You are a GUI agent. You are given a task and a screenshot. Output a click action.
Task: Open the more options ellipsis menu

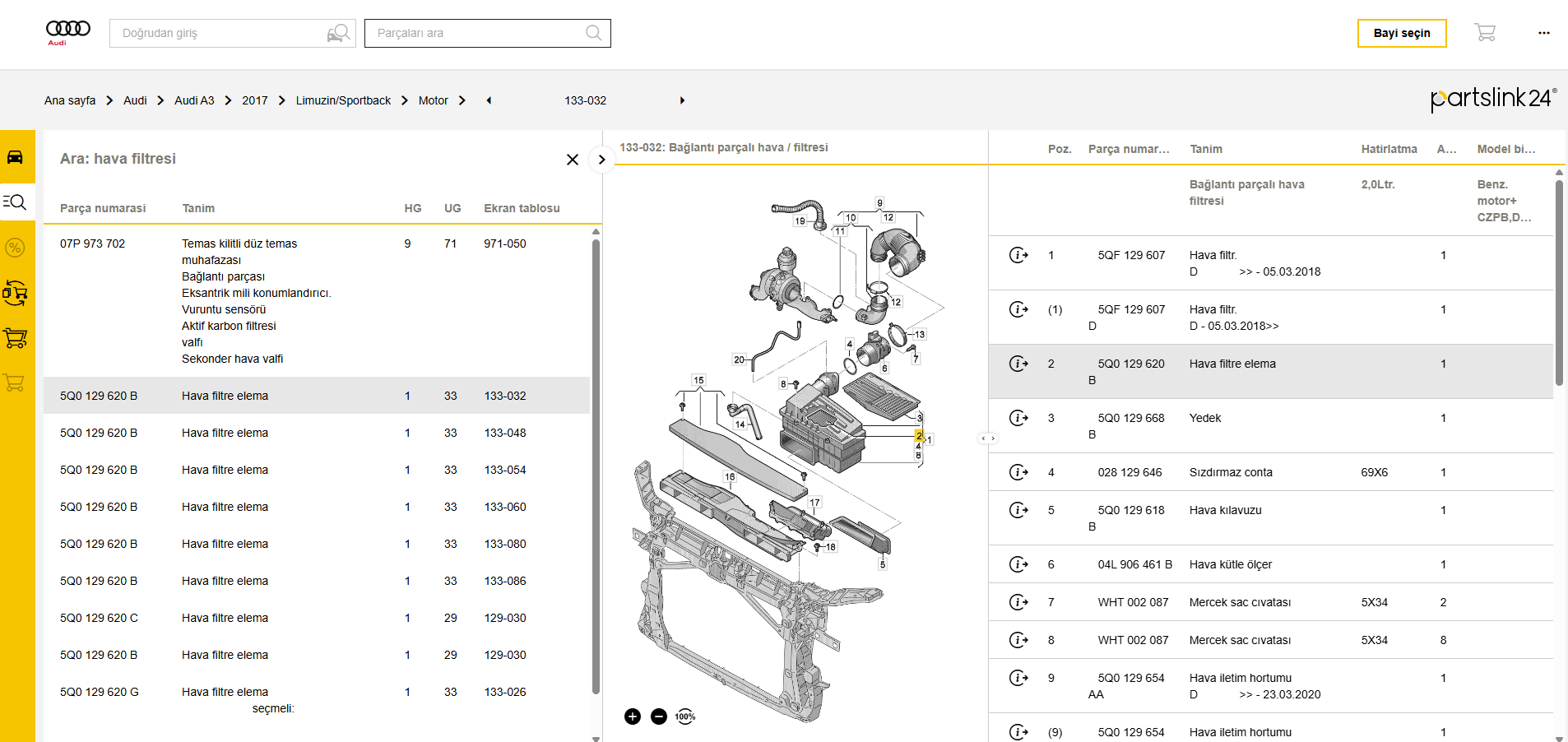pyautogui.click(x=1544, y=33)
